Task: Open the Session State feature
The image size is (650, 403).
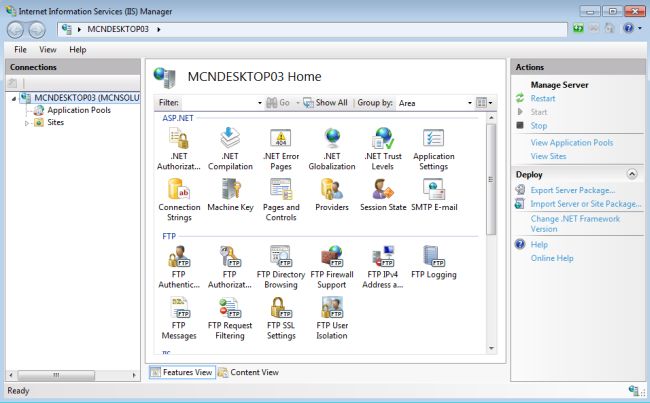Action: pos(383,196)
